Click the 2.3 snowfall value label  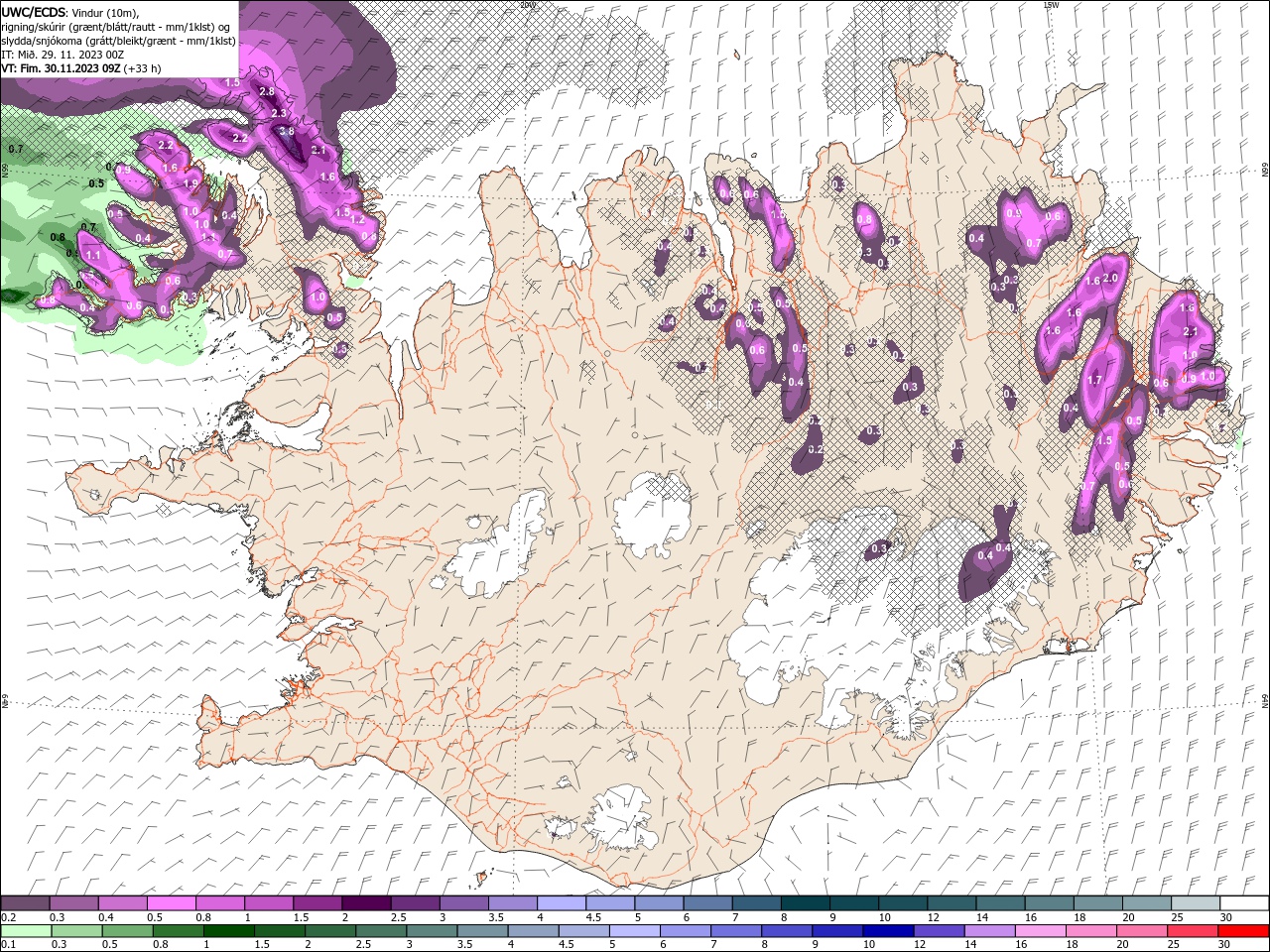pos(279,114)
